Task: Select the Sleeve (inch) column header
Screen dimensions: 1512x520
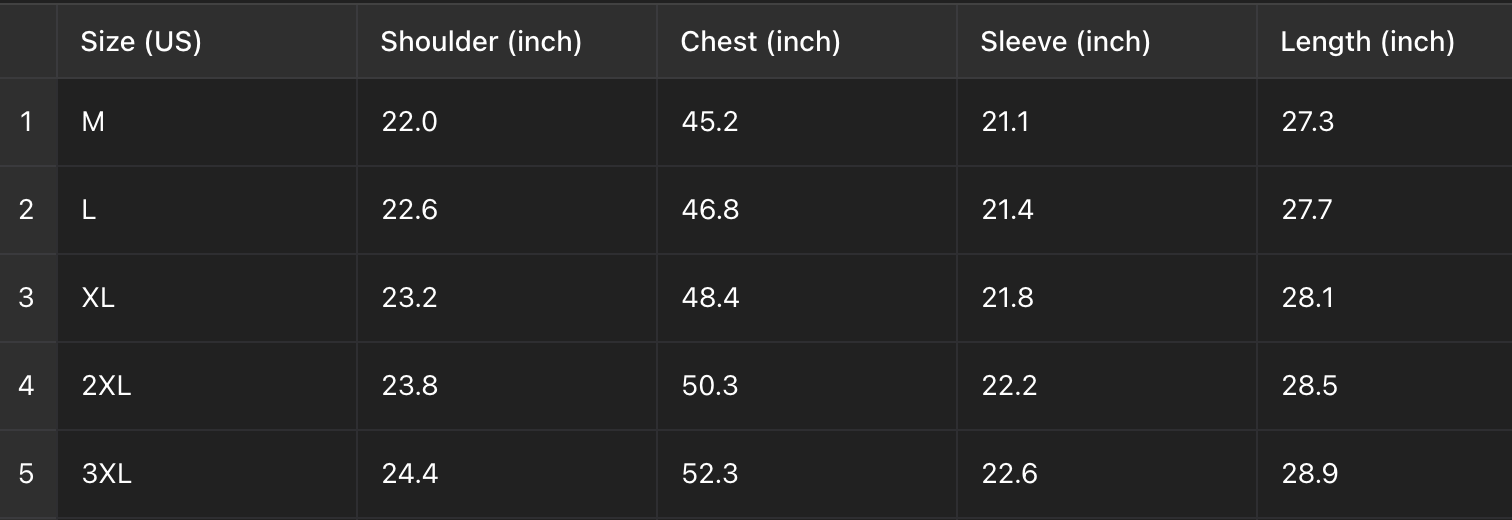Action: pos(1107,41)
